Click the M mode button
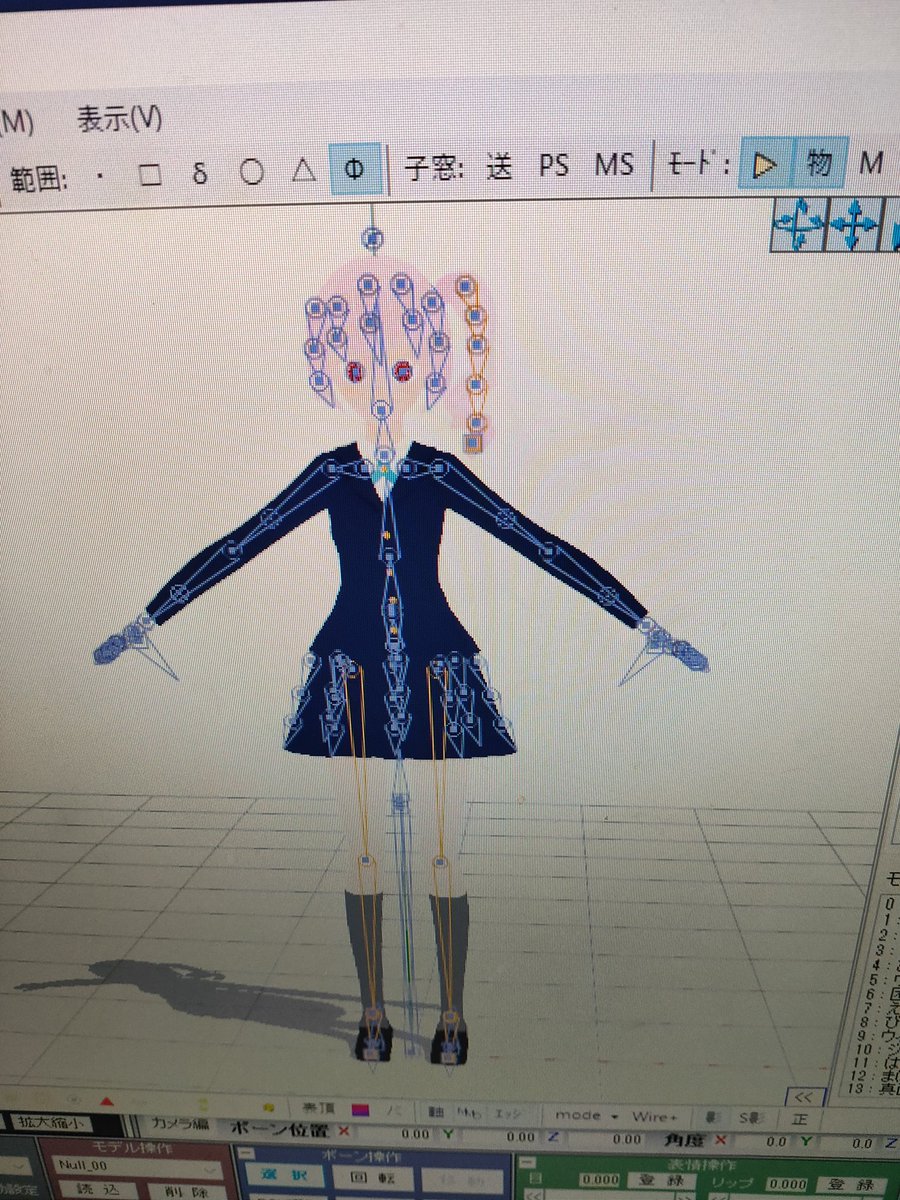Screen dimensions: 900x1200 point(872,163)
